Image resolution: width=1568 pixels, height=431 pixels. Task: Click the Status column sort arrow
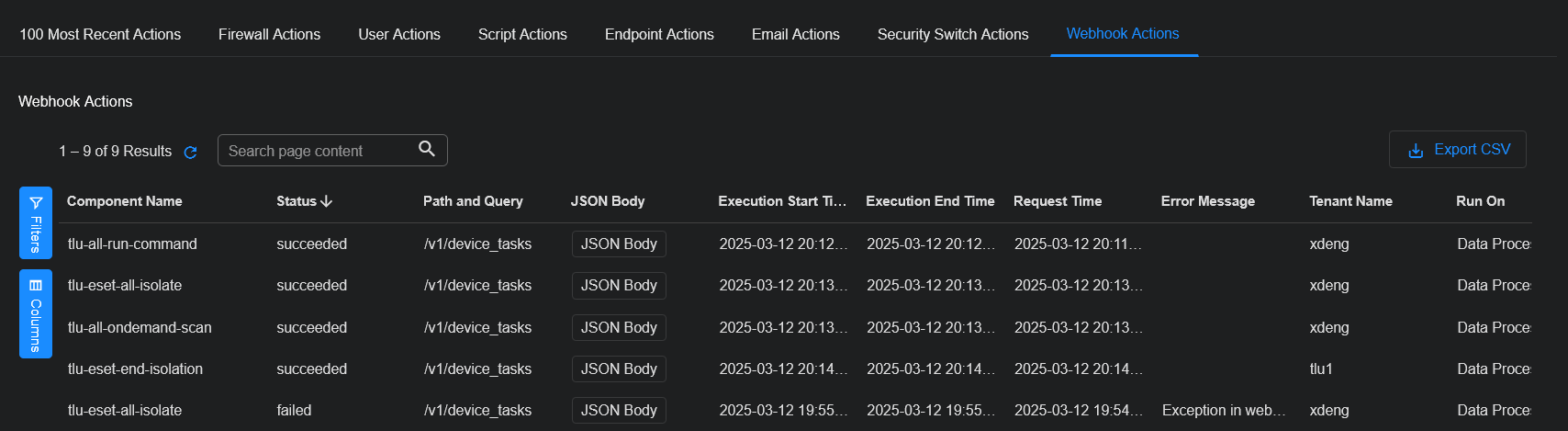[x=327, y=201]
